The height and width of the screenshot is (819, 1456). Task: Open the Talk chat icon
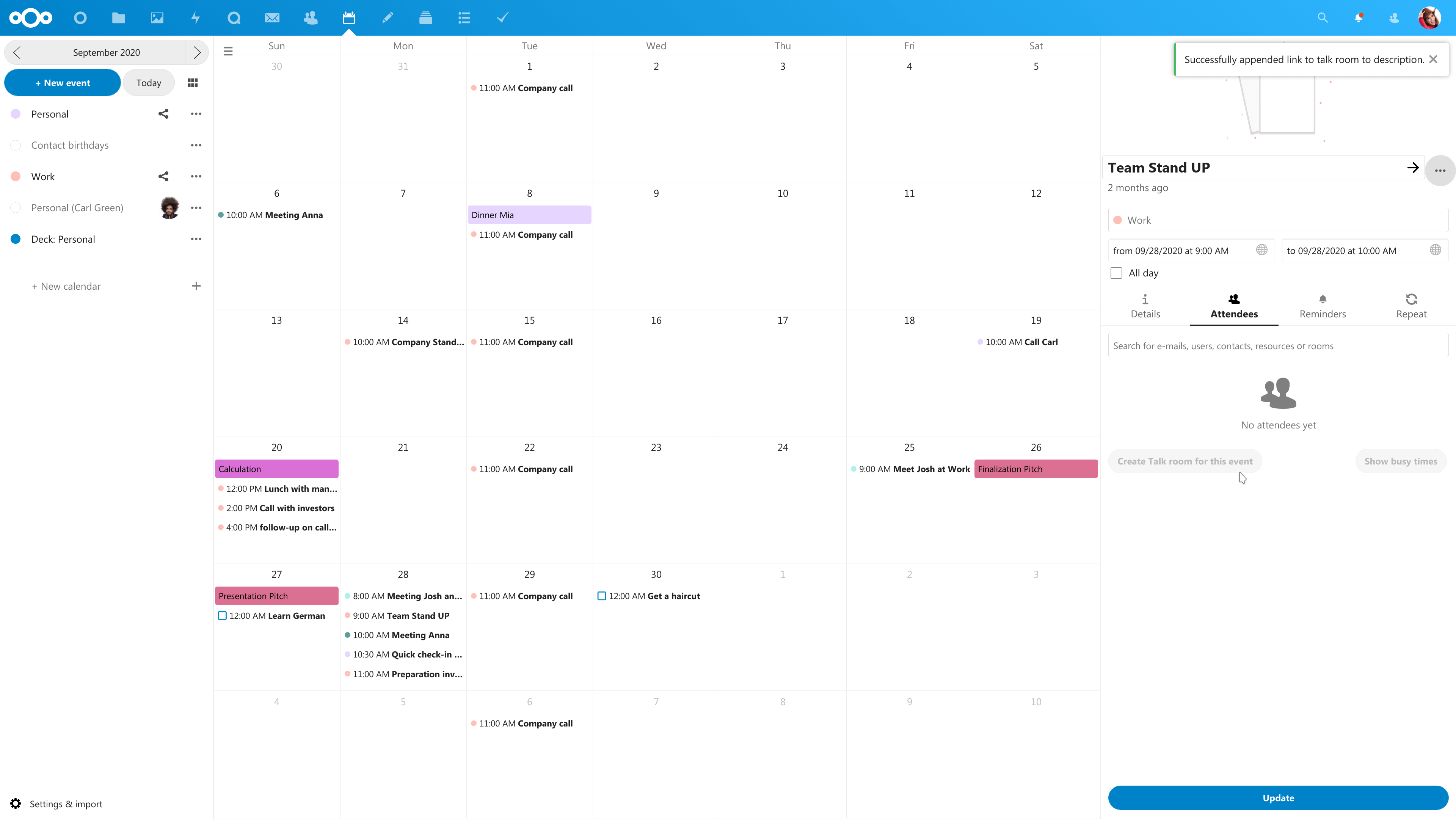[x=234, y=17]
